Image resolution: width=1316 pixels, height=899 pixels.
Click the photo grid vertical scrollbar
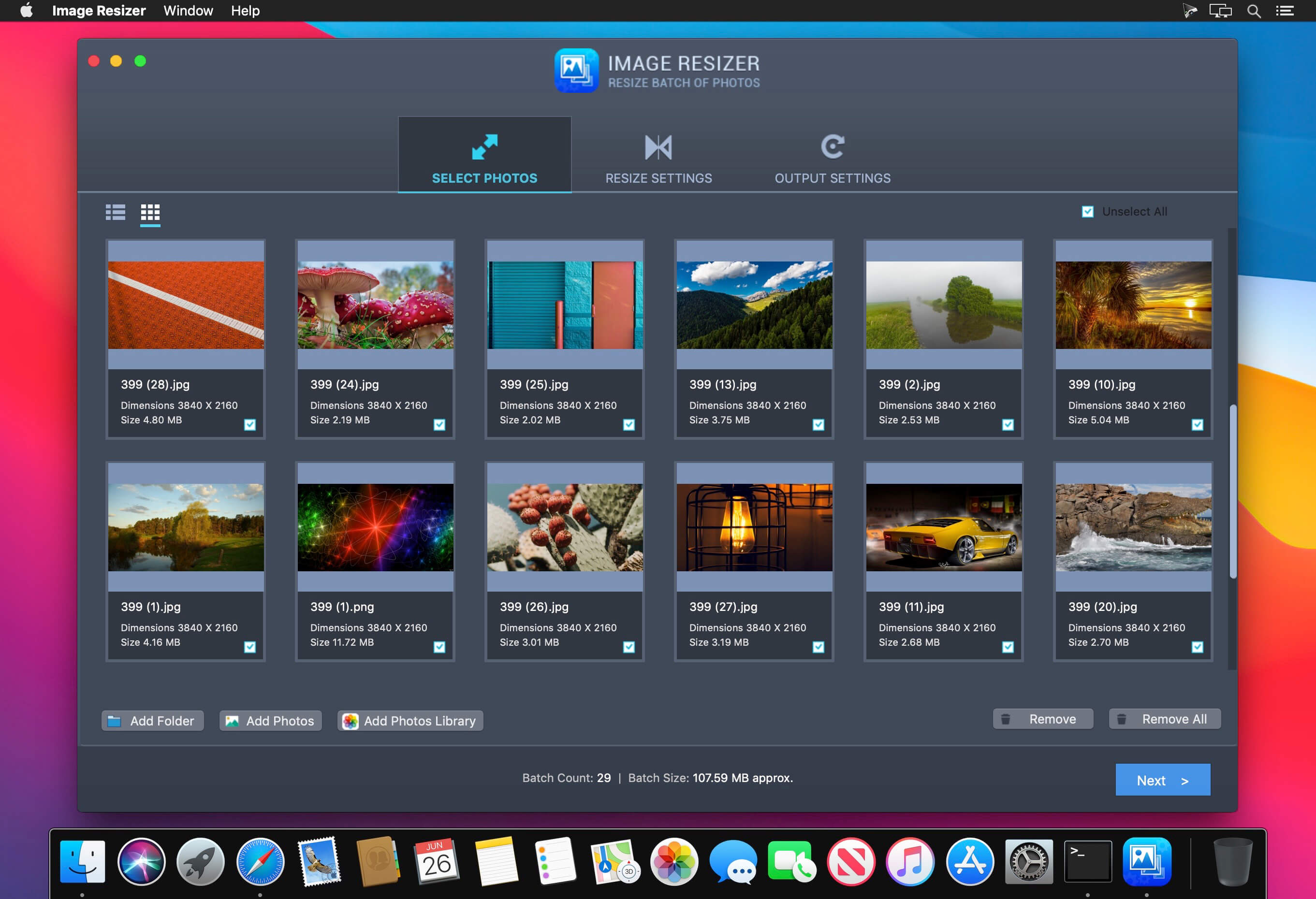coord(1233,492)
